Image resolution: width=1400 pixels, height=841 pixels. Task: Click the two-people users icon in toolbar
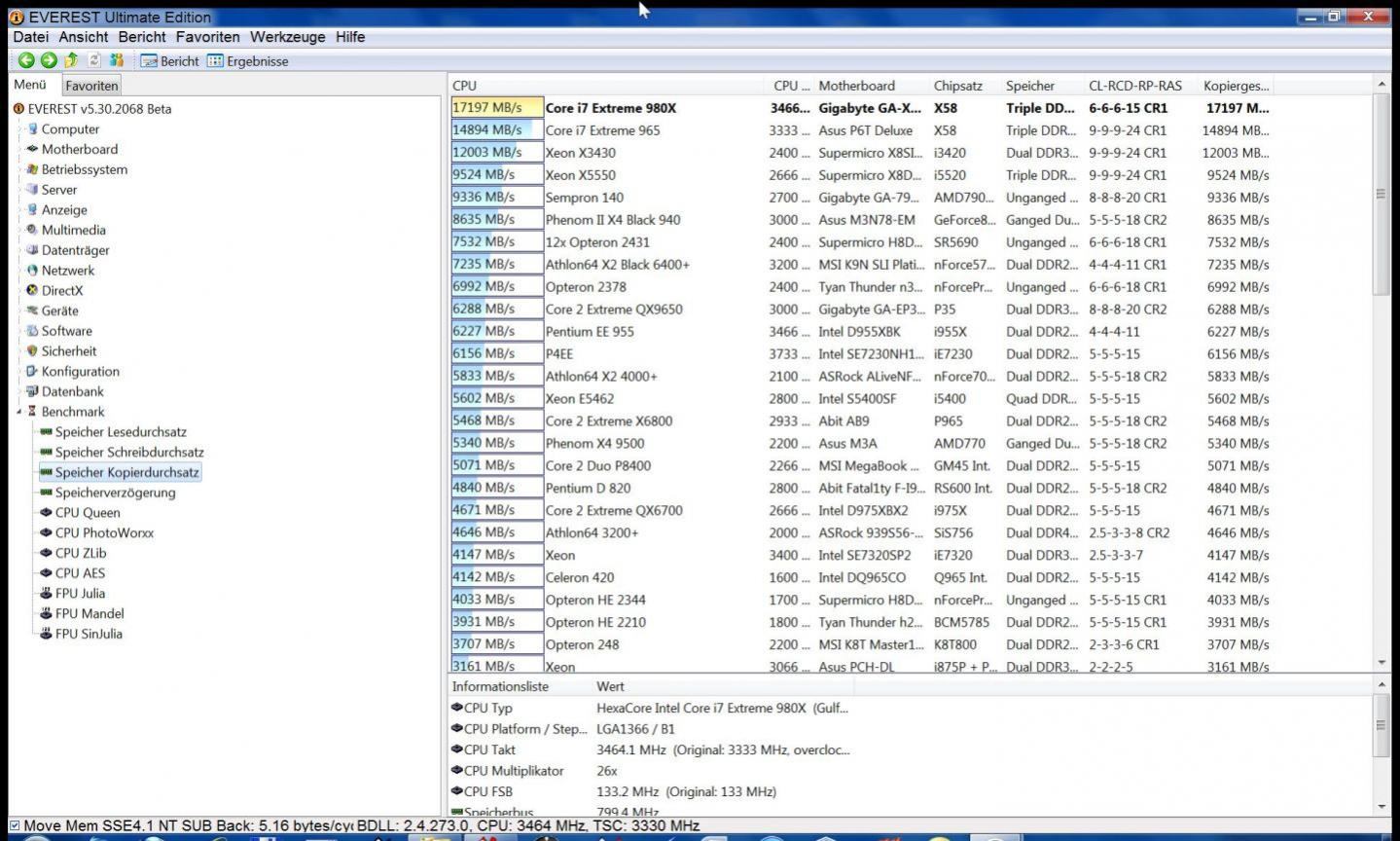[x=117, y=60]
